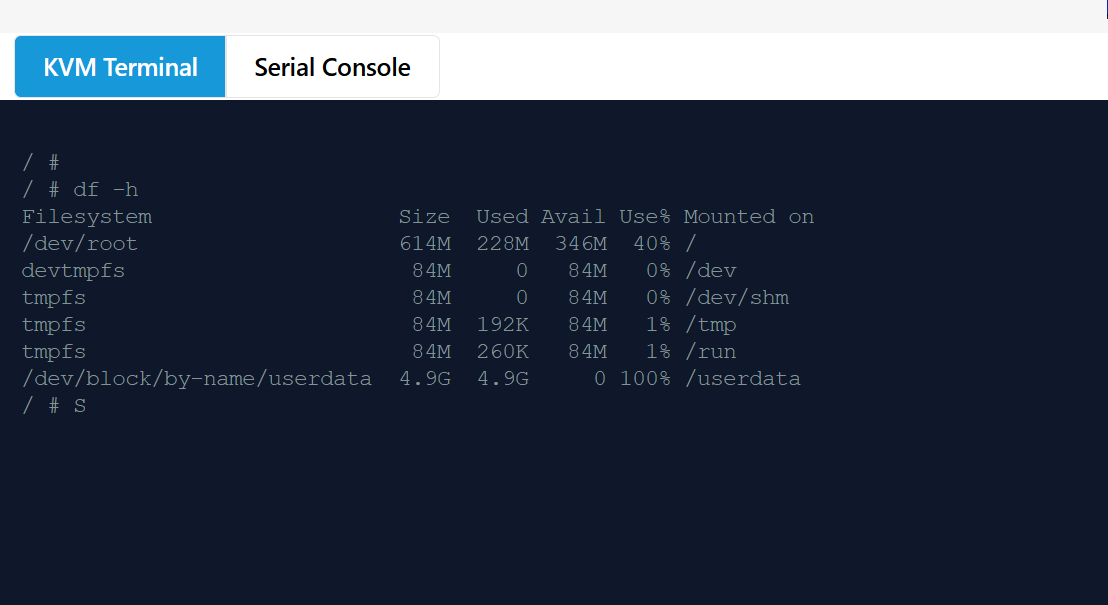Click the 260K used value

pos(502,352)
